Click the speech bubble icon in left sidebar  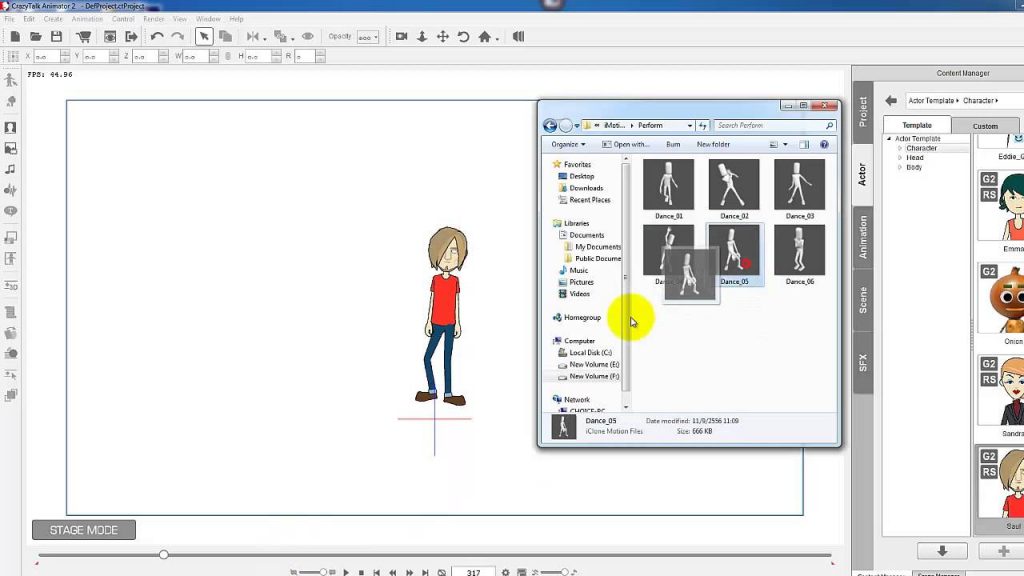coord(10,211)
